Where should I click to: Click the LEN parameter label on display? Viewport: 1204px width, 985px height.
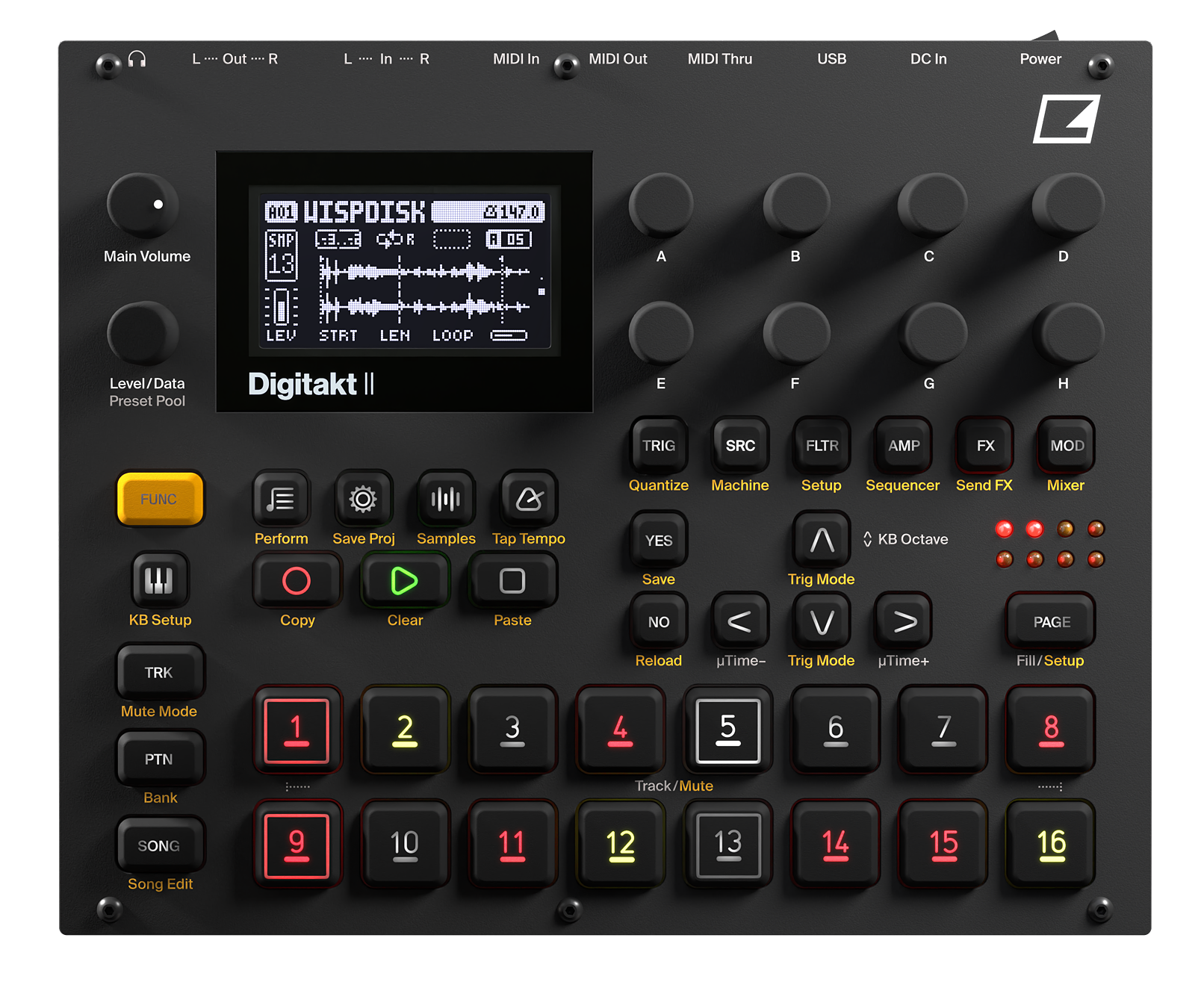tap(395, 336)
